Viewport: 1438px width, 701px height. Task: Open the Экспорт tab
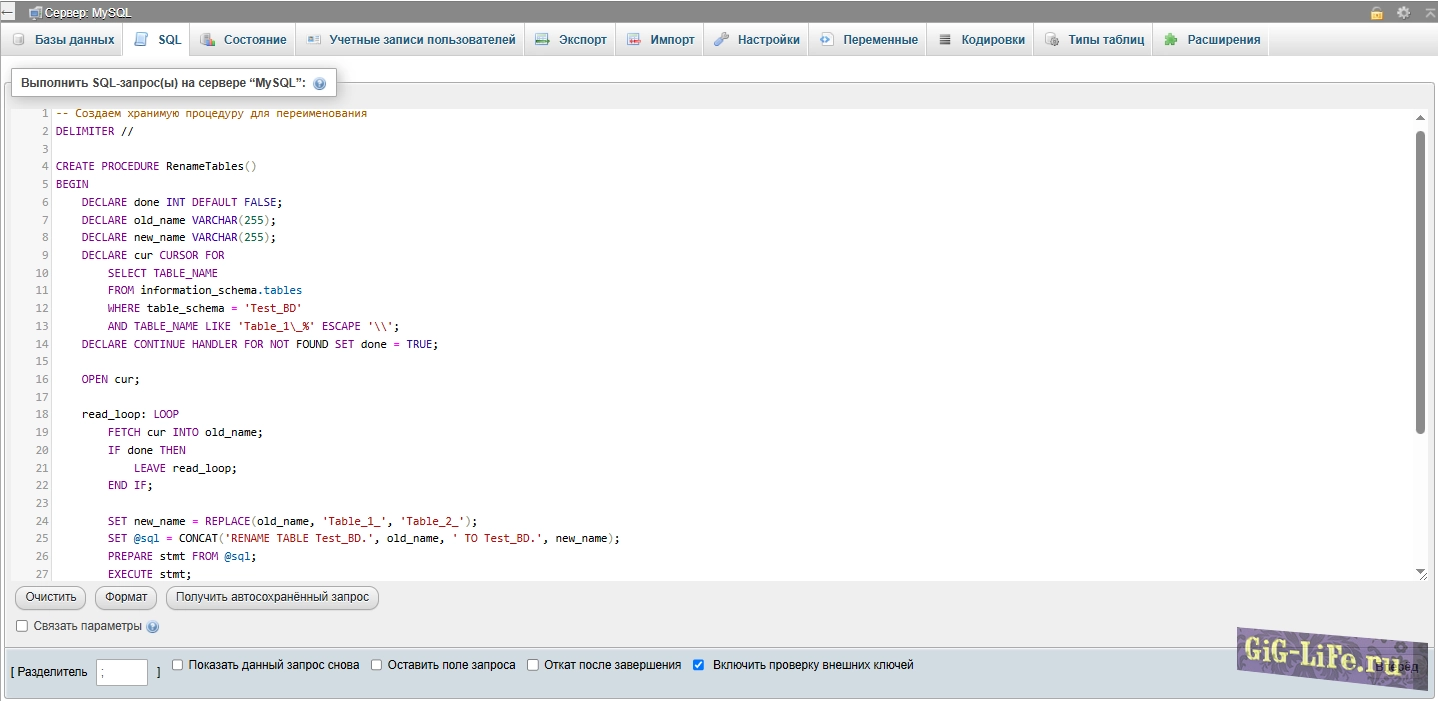[570, 40]
